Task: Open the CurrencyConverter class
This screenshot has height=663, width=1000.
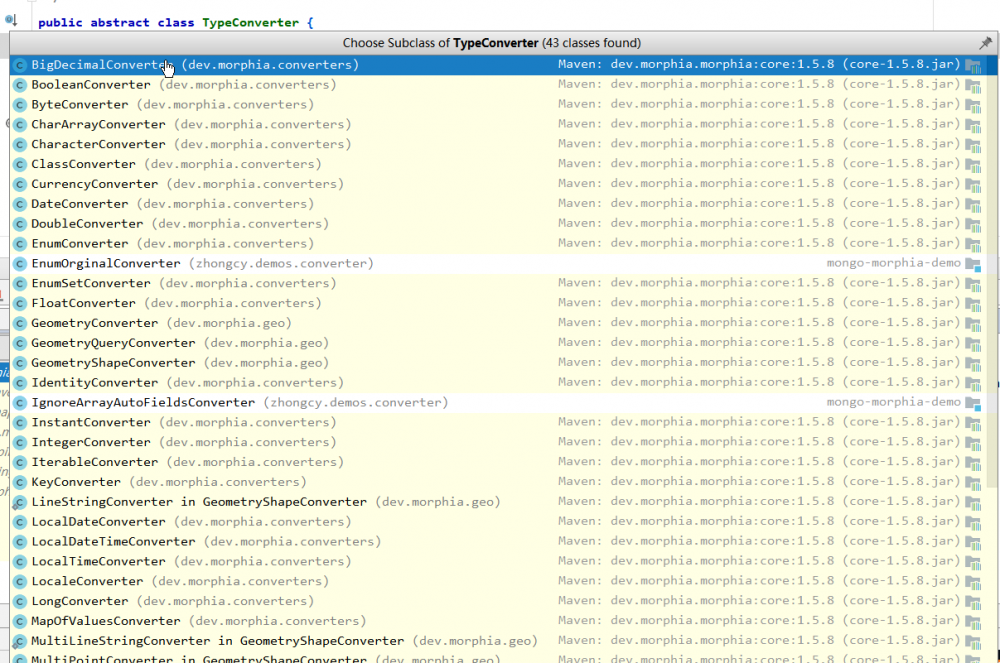Action: pos(94,184)
